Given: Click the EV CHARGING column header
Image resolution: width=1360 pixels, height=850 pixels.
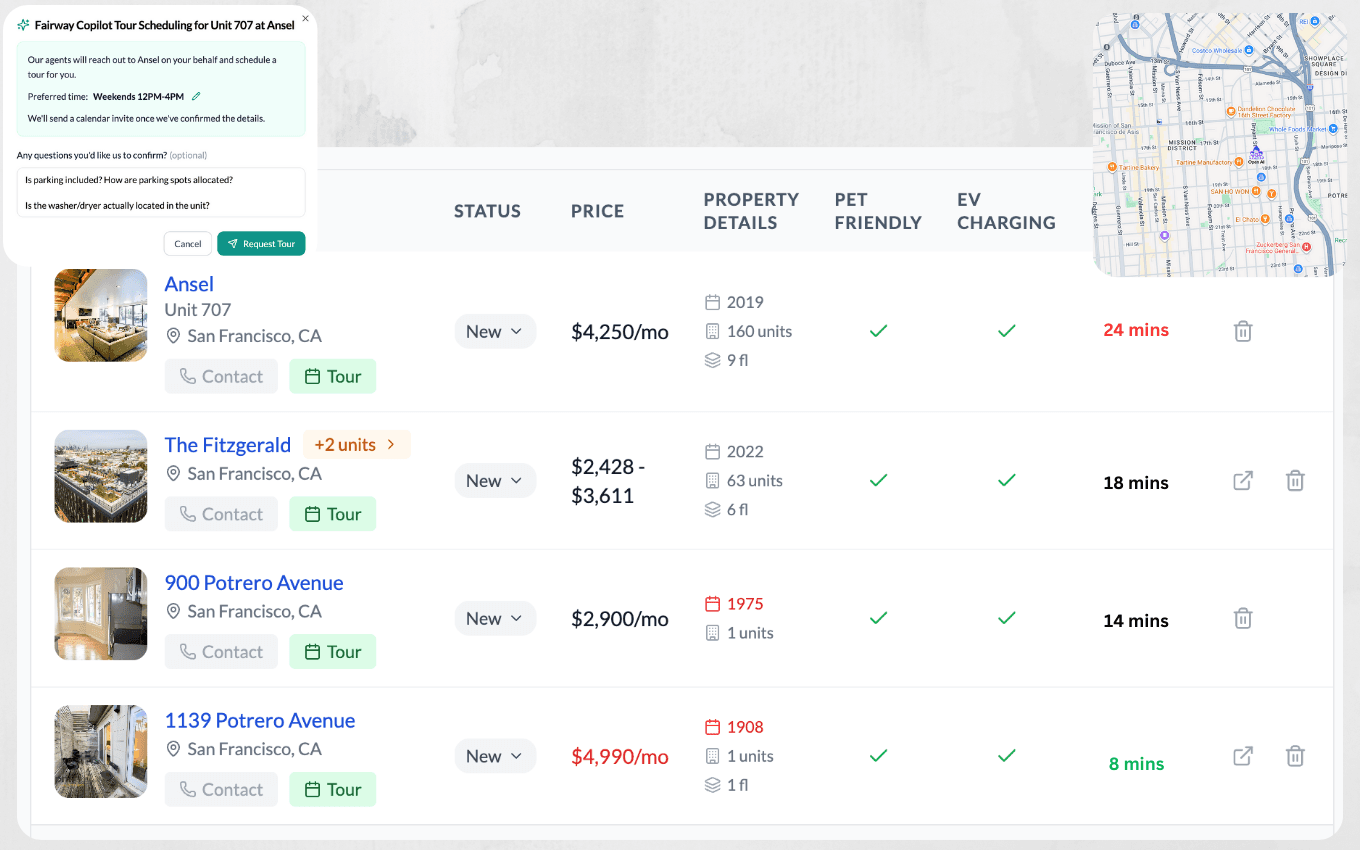Looking at the screenshot, I should [x=1006, y=211].
